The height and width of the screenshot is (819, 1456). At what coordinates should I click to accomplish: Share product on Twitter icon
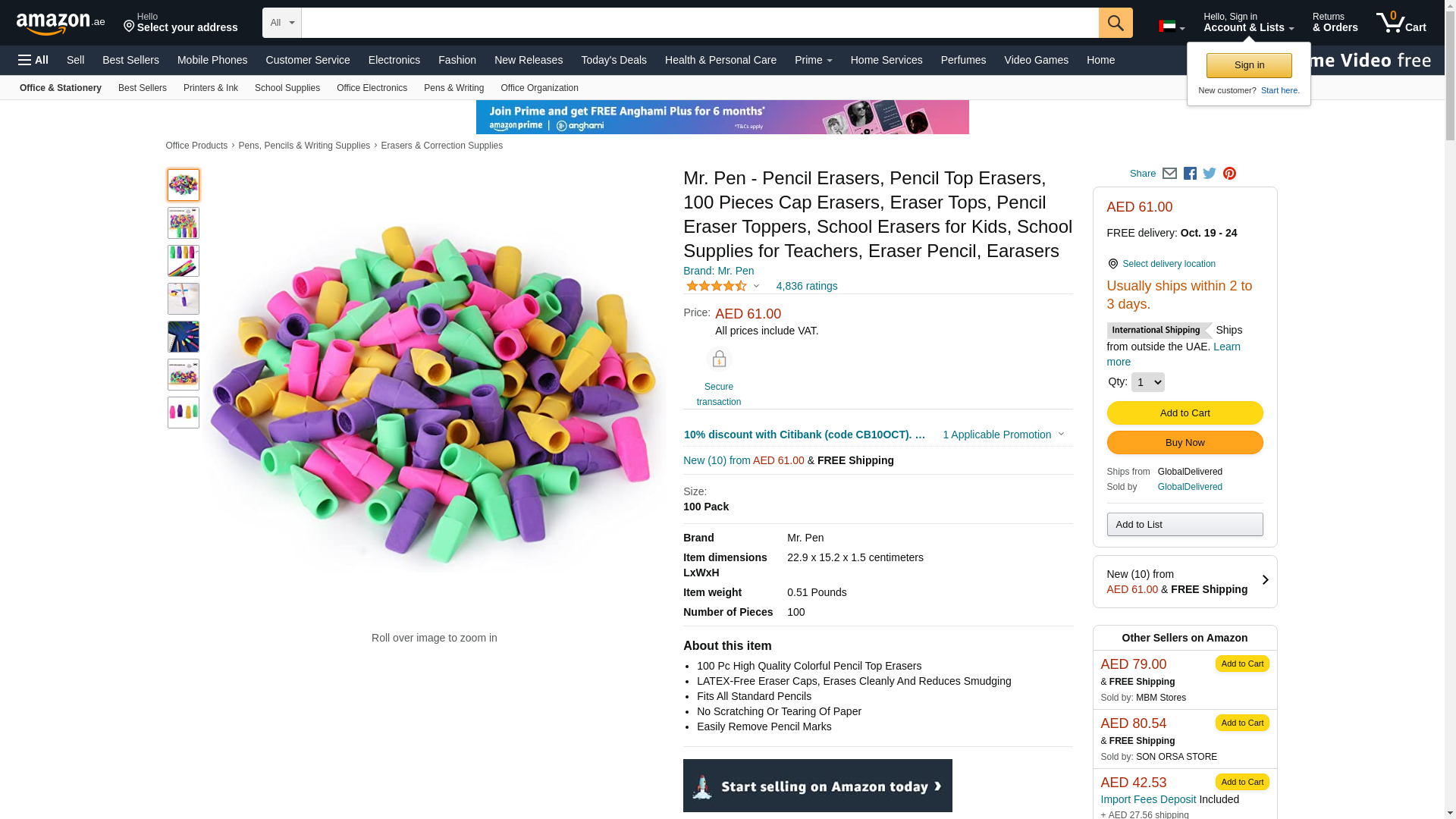click(x=1210, y=174)
